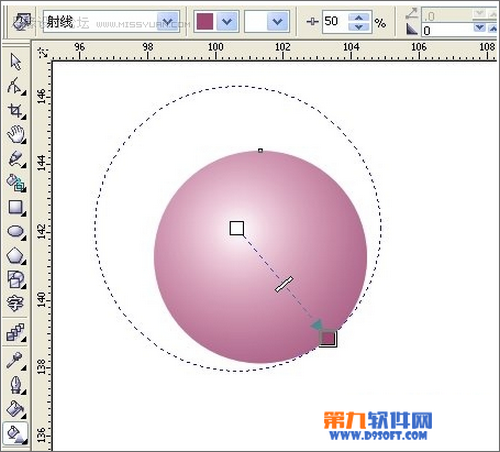Select the Freehand drawing tool
500x452 pixels.
[16, 159]
